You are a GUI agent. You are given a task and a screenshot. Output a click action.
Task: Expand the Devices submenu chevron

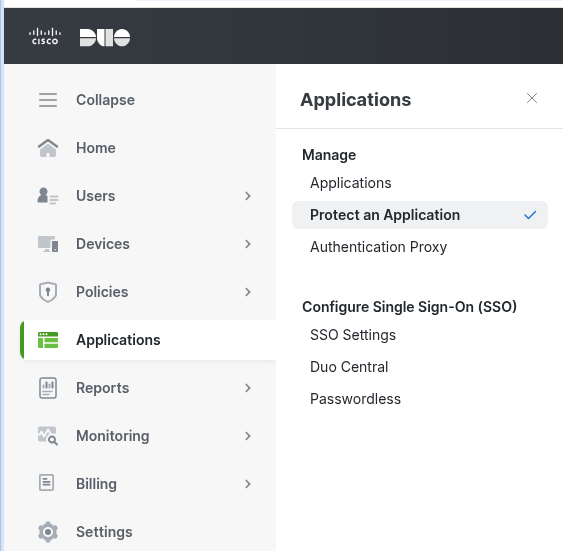tap(247, 244)
